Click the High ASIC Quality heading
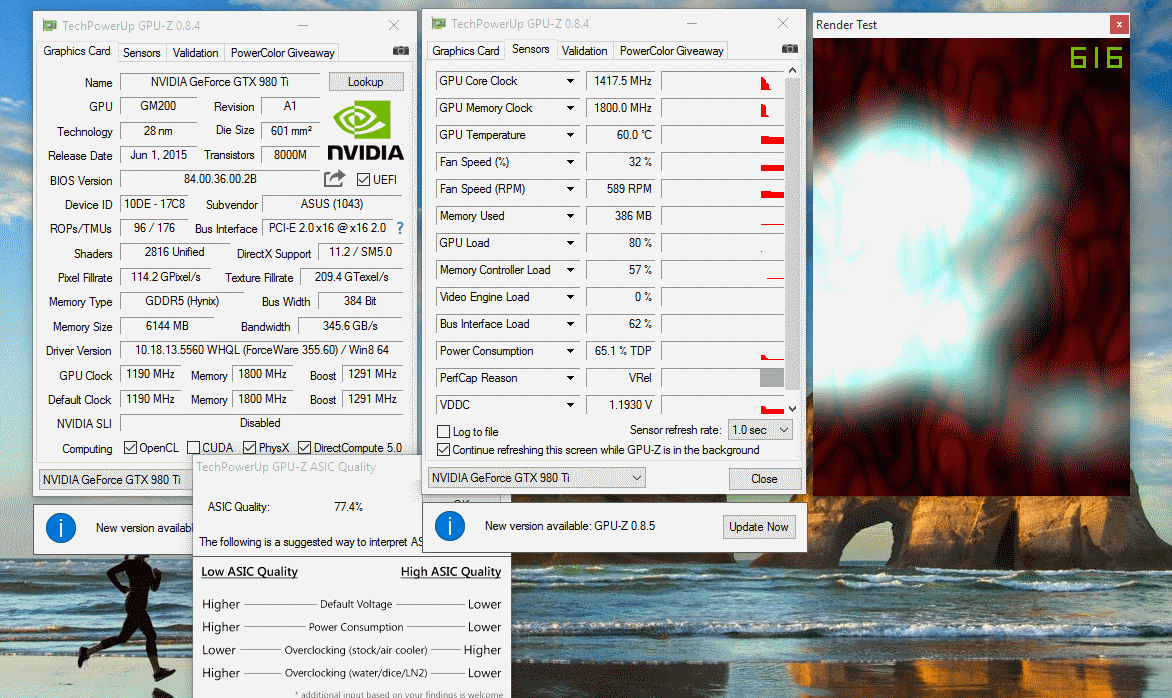 [451, 571]
